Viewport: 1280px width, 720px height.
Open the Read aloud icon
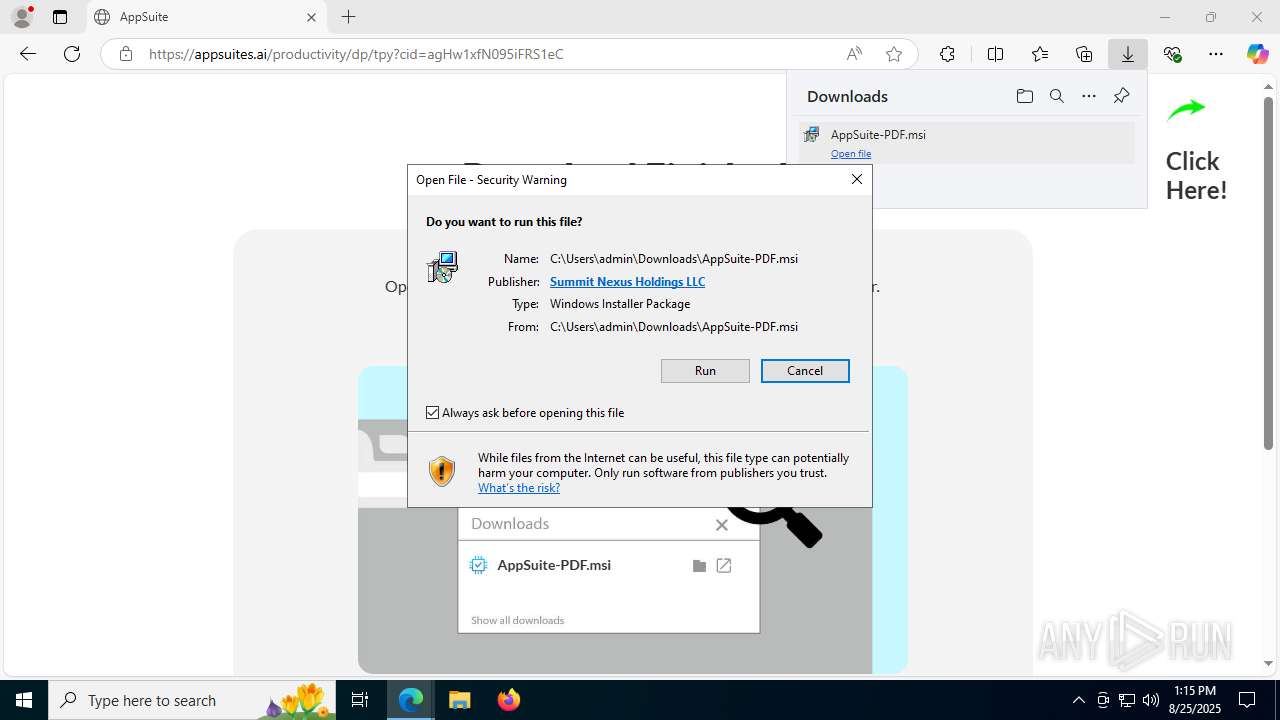pos(854,54)
